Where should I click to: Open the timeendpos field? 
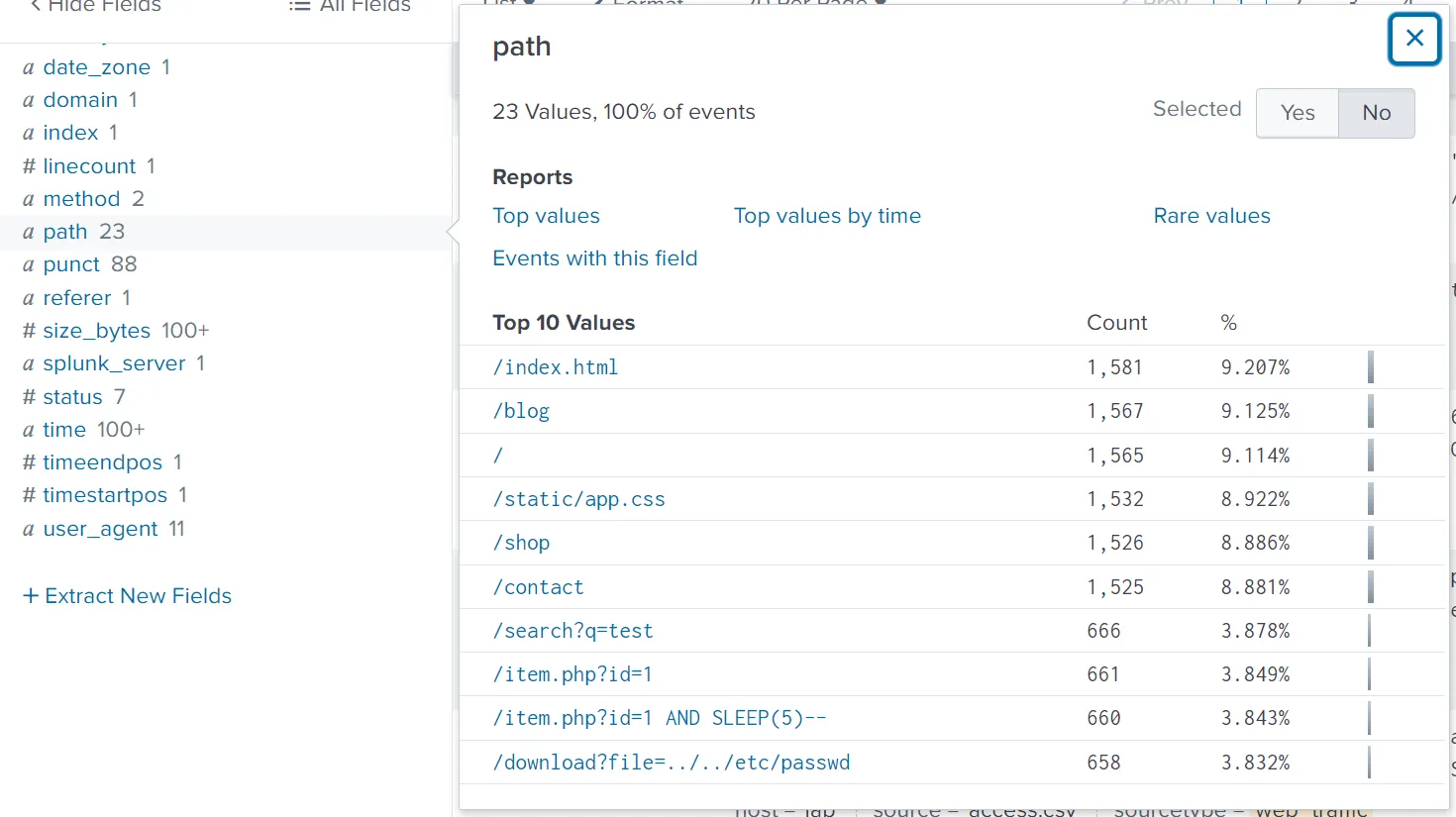(102, 462)
